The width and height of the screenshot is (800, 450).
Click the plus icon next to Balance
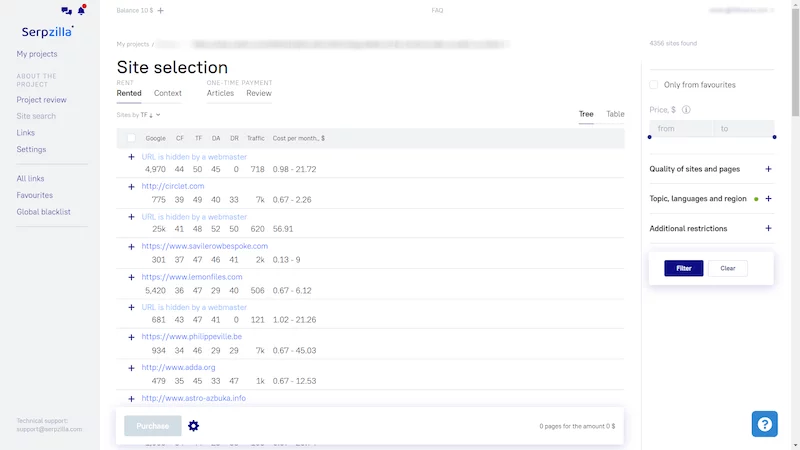[x=161, y=10]
